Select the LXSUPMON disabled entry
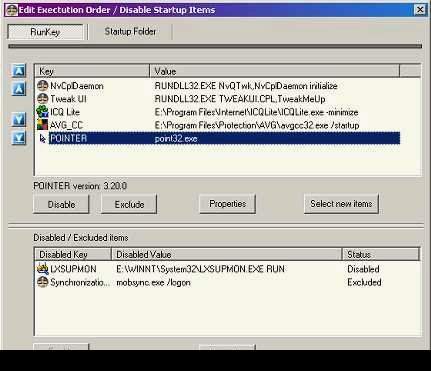The image size is (431, 371). click(73, 269)
